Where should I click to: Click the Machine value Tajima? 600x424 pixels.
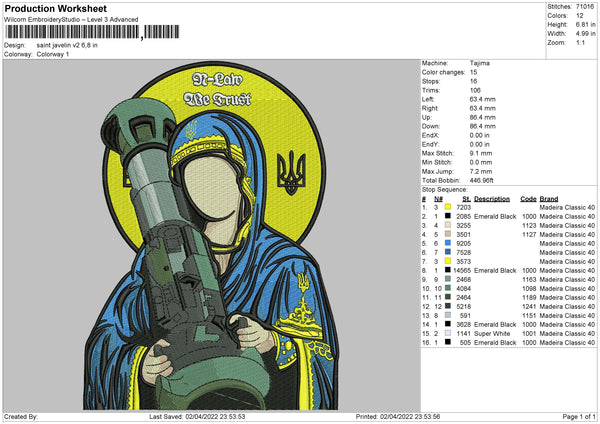[479, 63]
